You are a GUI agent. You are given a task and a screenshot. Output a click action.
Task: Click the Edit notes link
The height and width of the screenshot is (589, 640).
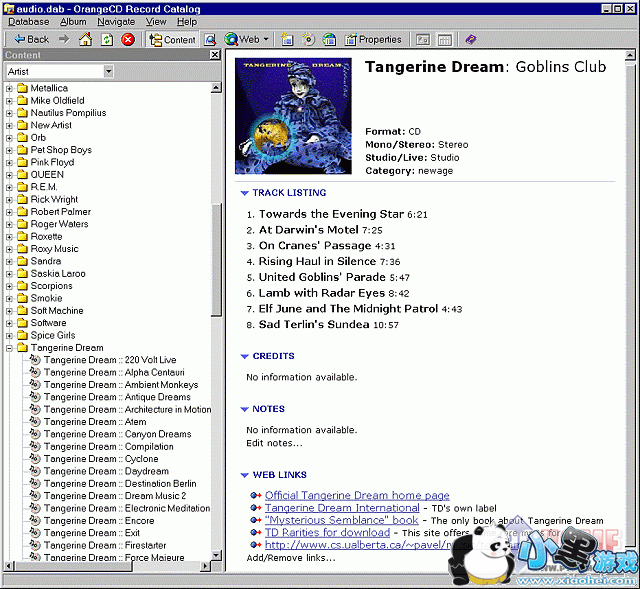pyautogui.click(x=274, y=443)
